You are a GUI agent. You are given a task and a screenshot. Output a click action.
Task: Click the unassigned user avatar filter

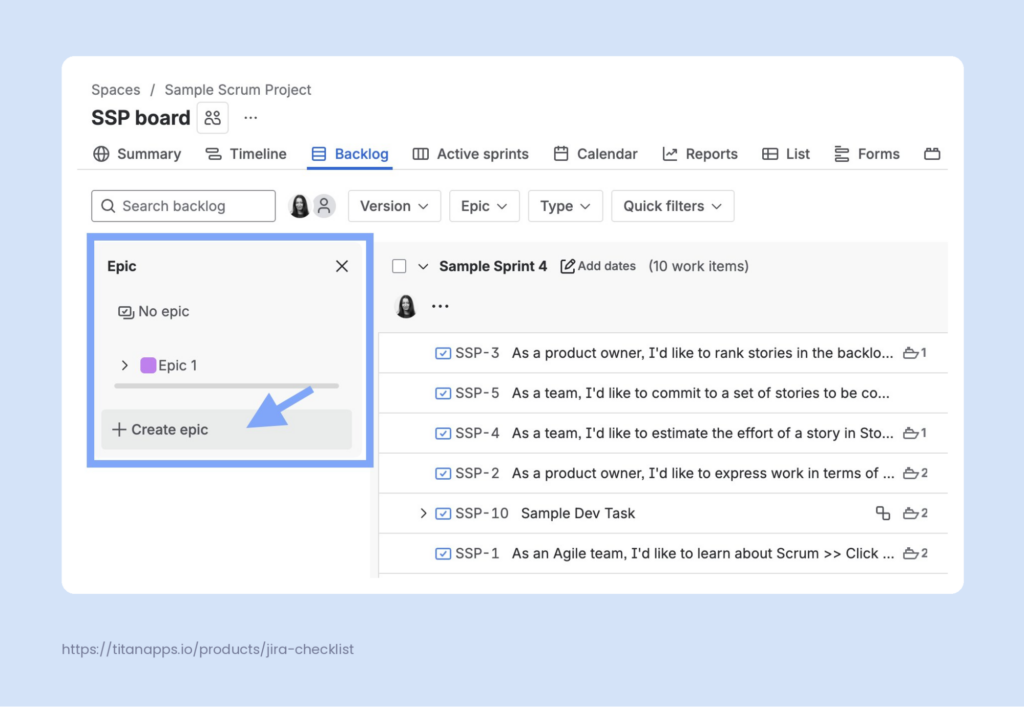click(x=324, y=206)
